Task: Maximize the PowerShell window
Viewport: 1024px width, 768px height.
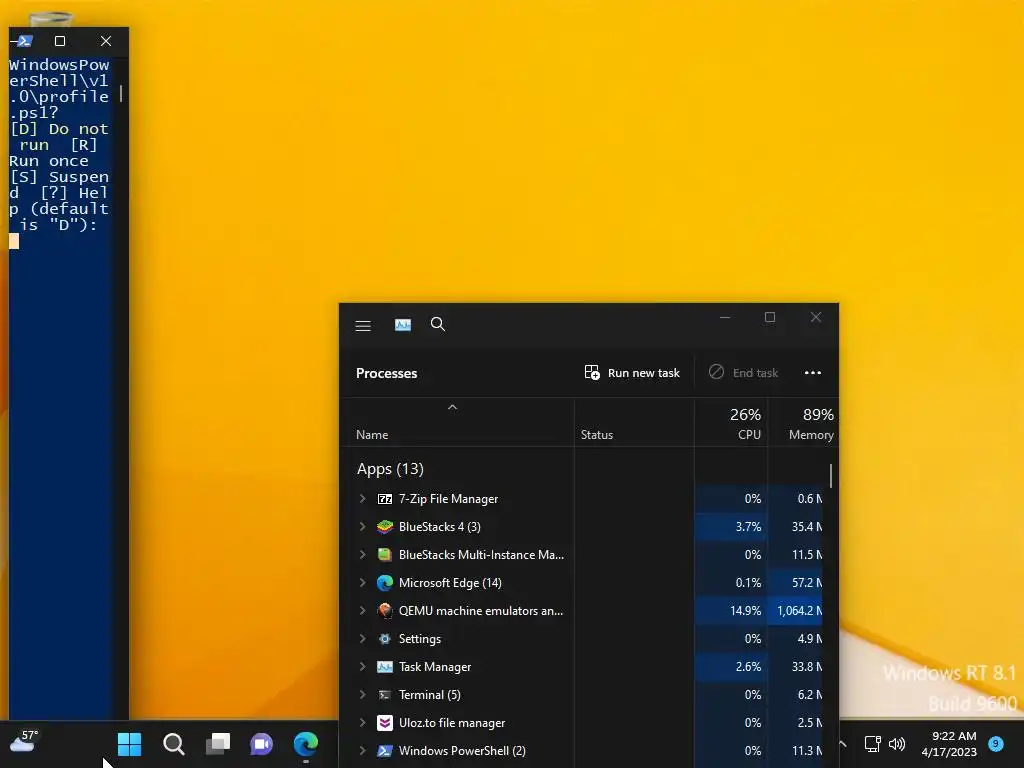Action: pyautogui.click(x=60, y=41)
